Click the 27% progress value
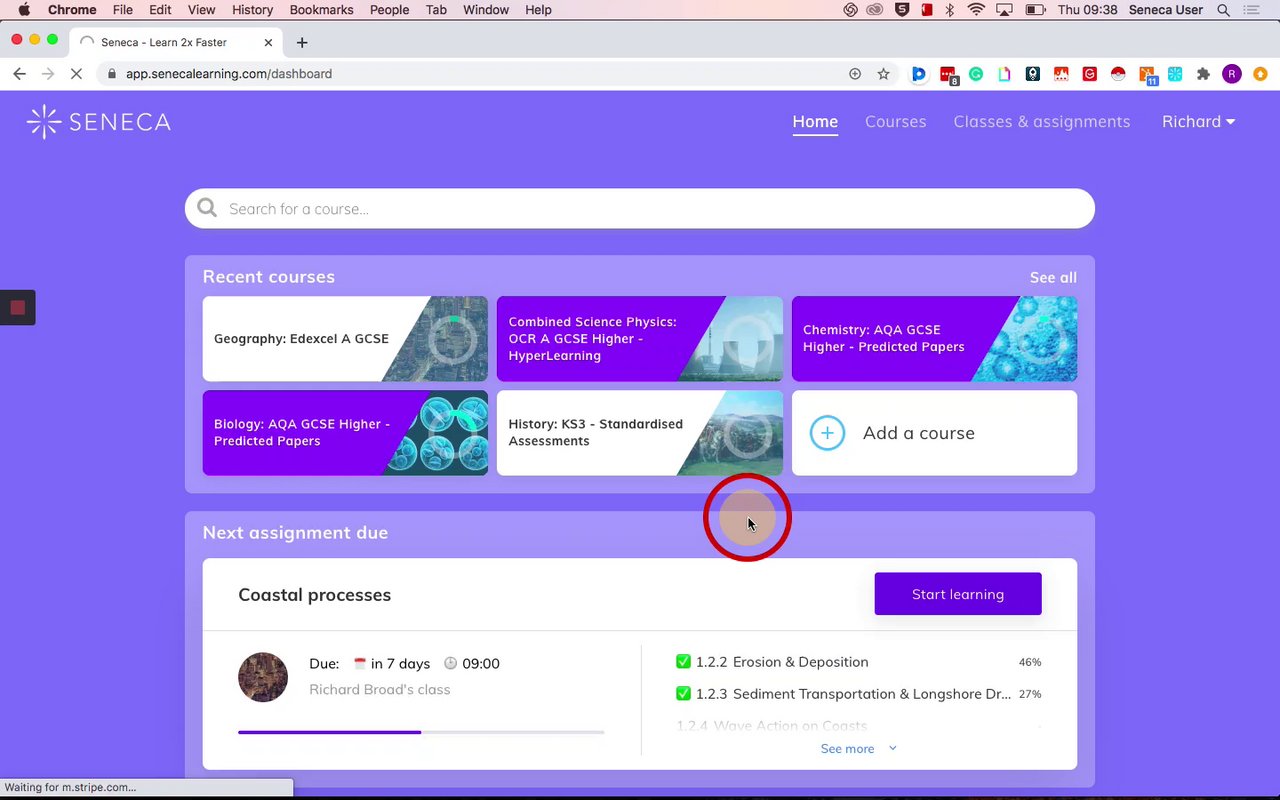The width and height of the screenshot is (1280, 800). click(1030, 694)
